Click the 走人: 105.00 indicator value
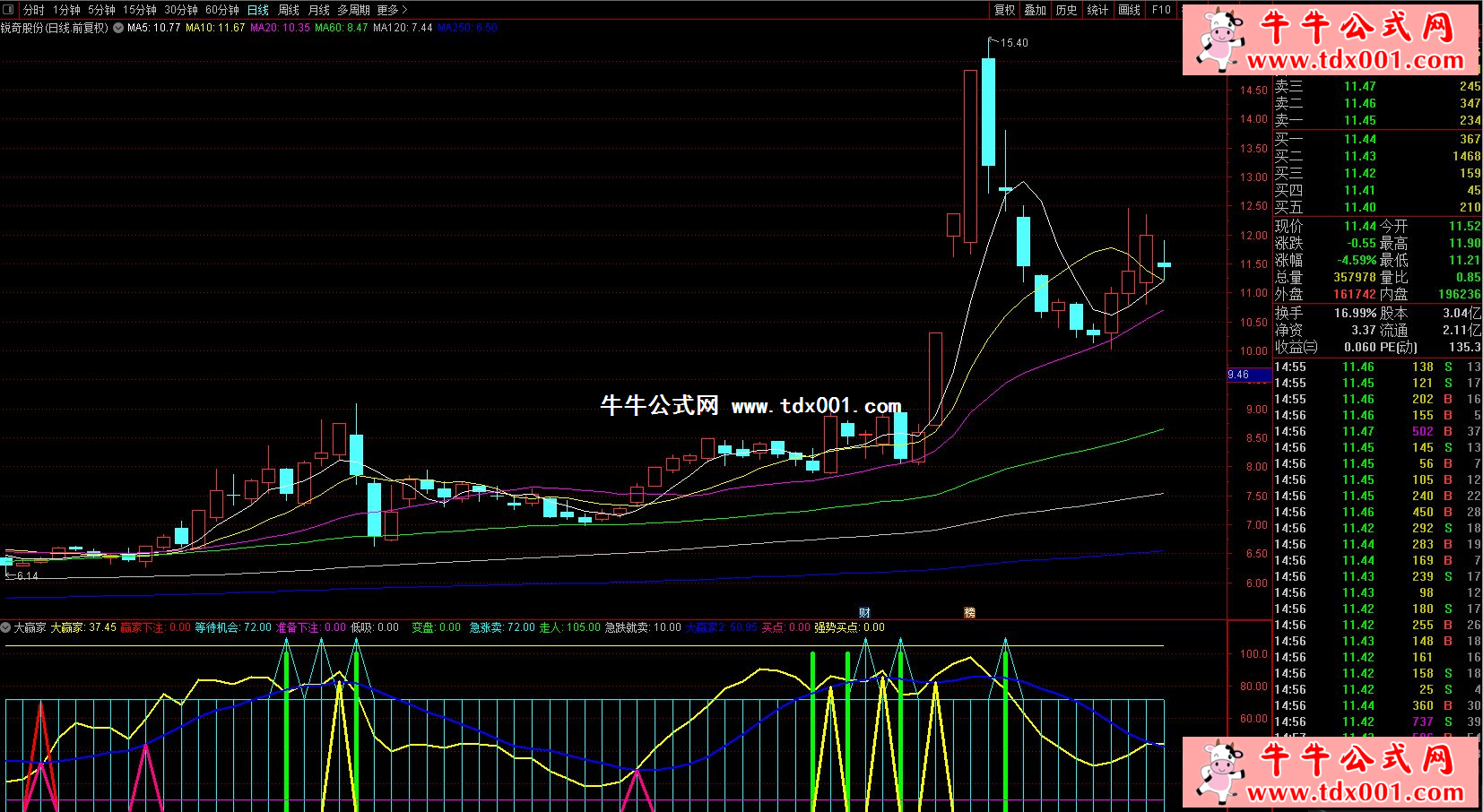Screen dimensions: 1483x812 click(569, 627)
